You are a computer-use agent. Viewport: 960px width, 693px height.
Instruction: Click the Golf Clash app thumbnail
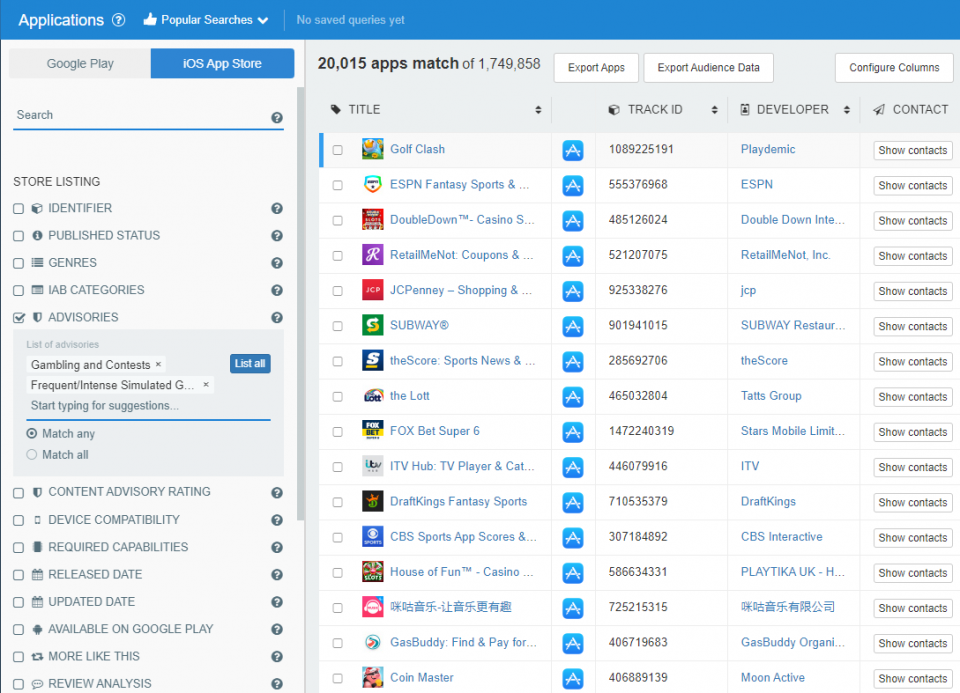[373, 149]
